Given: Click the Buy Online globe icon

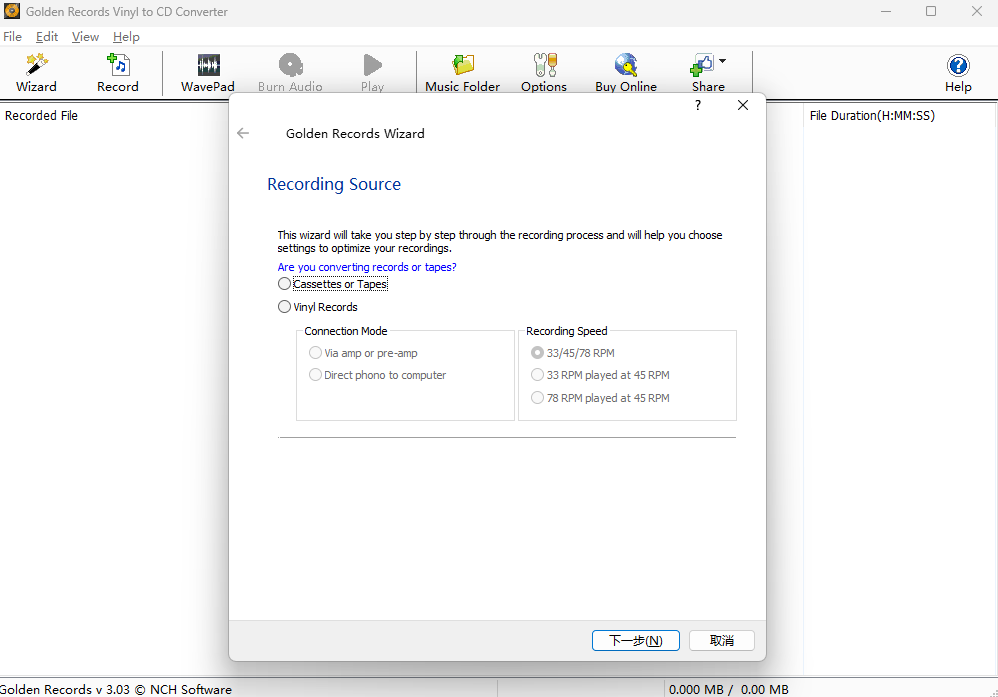Looking at the screenshot, I should 626,73.
